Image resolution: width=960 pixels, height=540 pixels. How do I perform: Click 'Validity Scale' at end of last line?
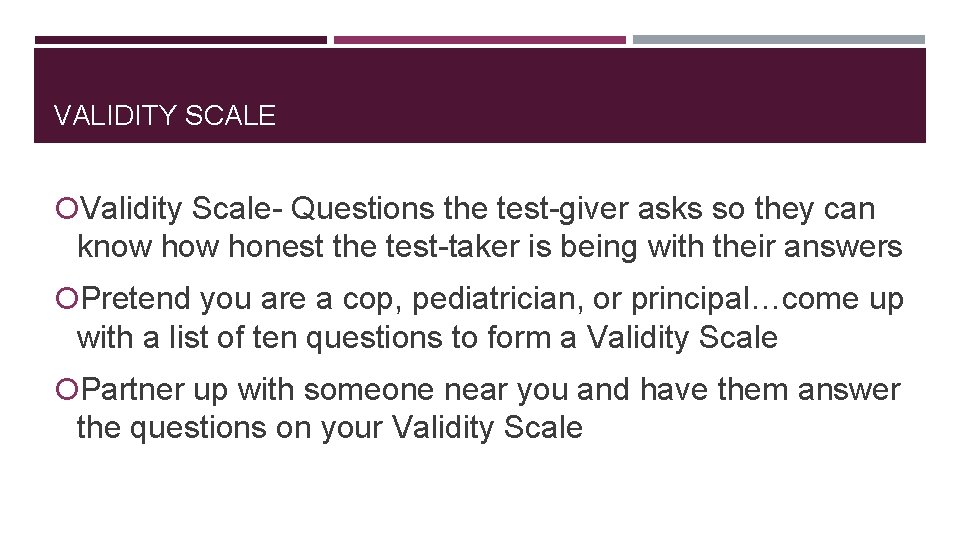487,428
